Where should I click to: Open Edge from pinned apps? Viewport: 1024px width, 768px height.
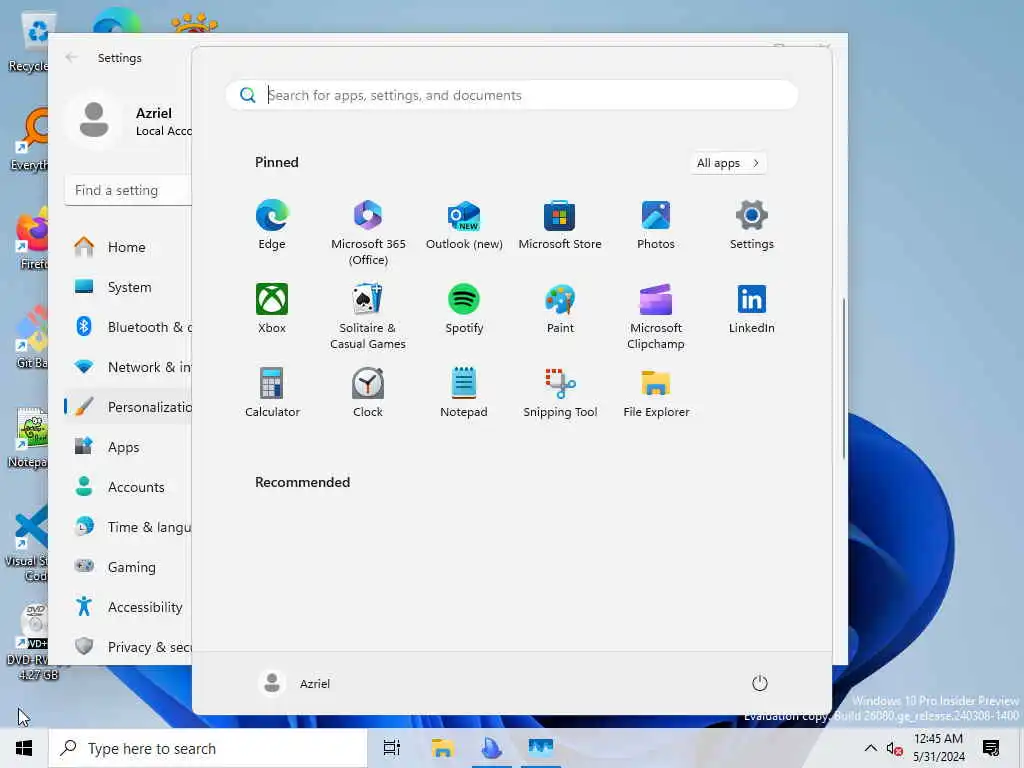pos(272,225)
